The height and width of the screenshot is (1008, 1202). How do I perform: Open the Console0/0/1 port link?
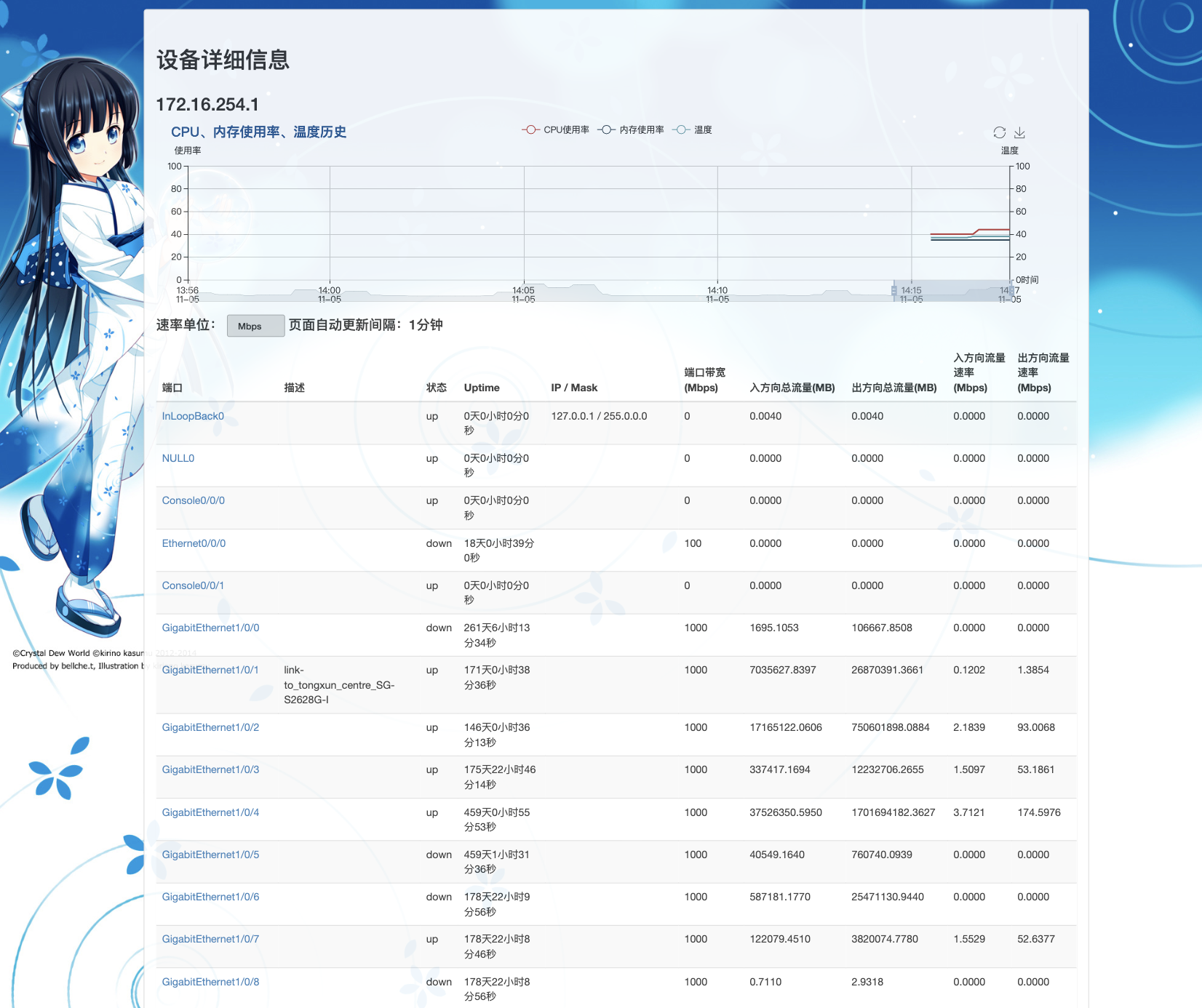[x=193, y=585]
